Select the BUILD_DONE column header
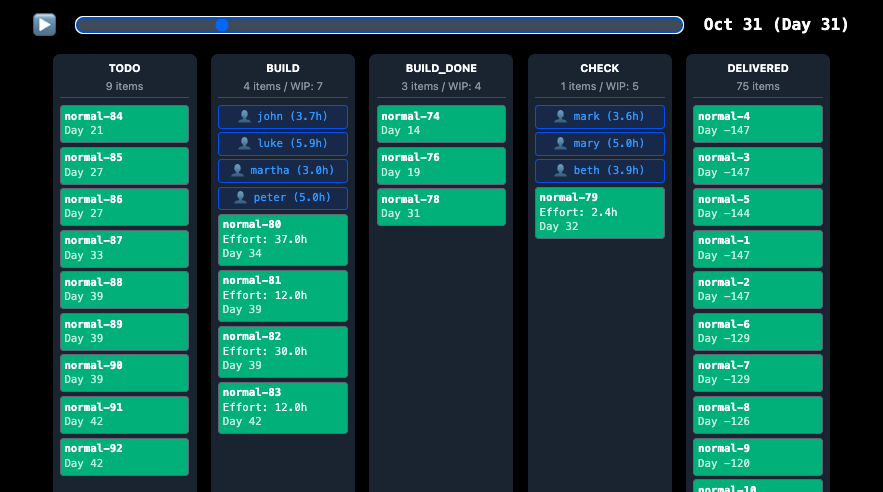 coord(441,68)
